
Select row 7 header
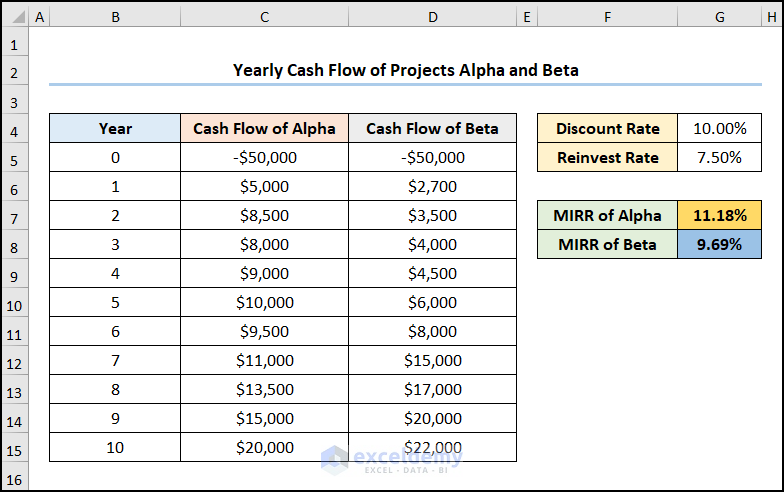point(15,216)
